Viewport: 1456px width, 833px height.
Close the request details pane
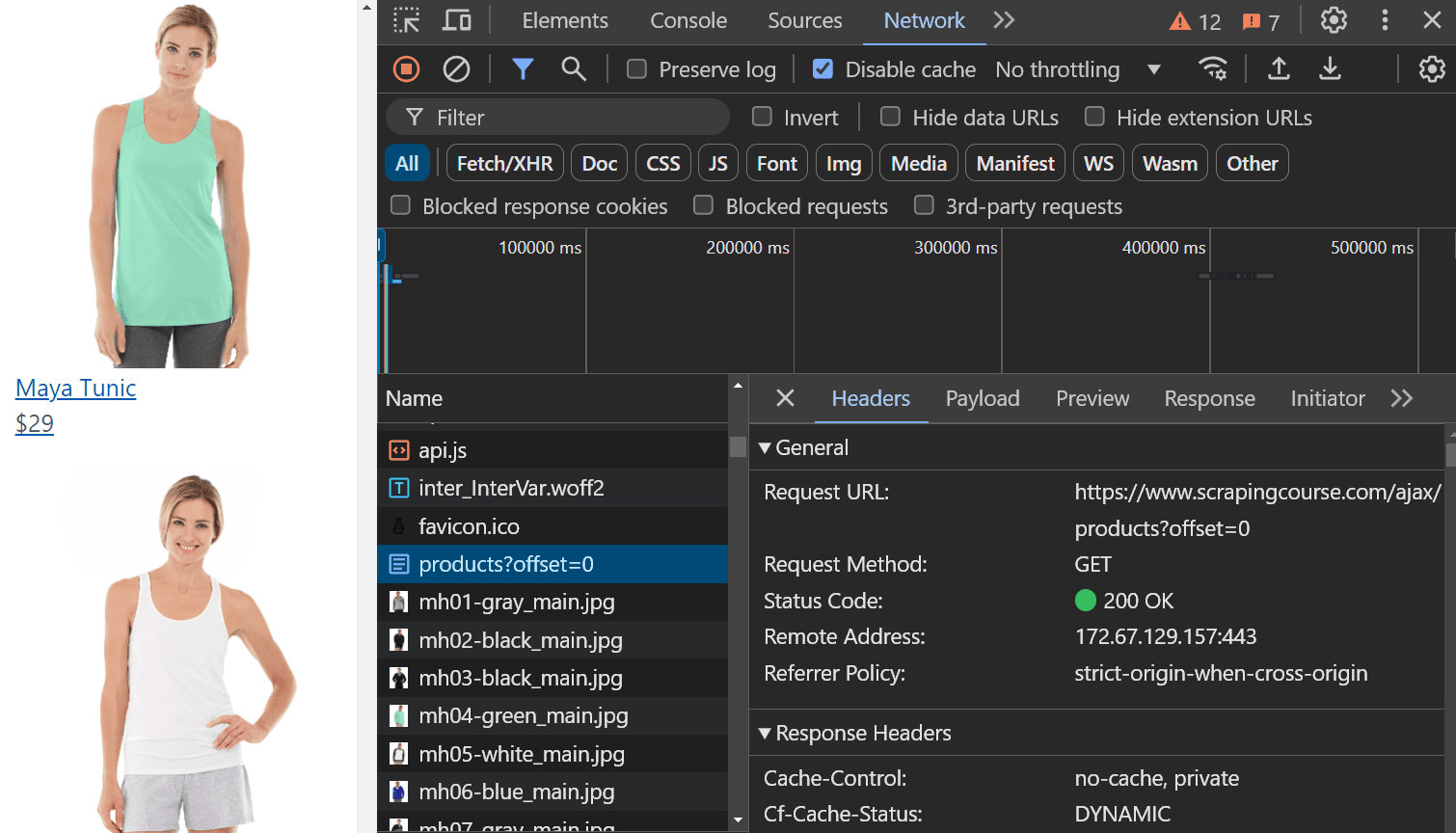coord(785,398)
